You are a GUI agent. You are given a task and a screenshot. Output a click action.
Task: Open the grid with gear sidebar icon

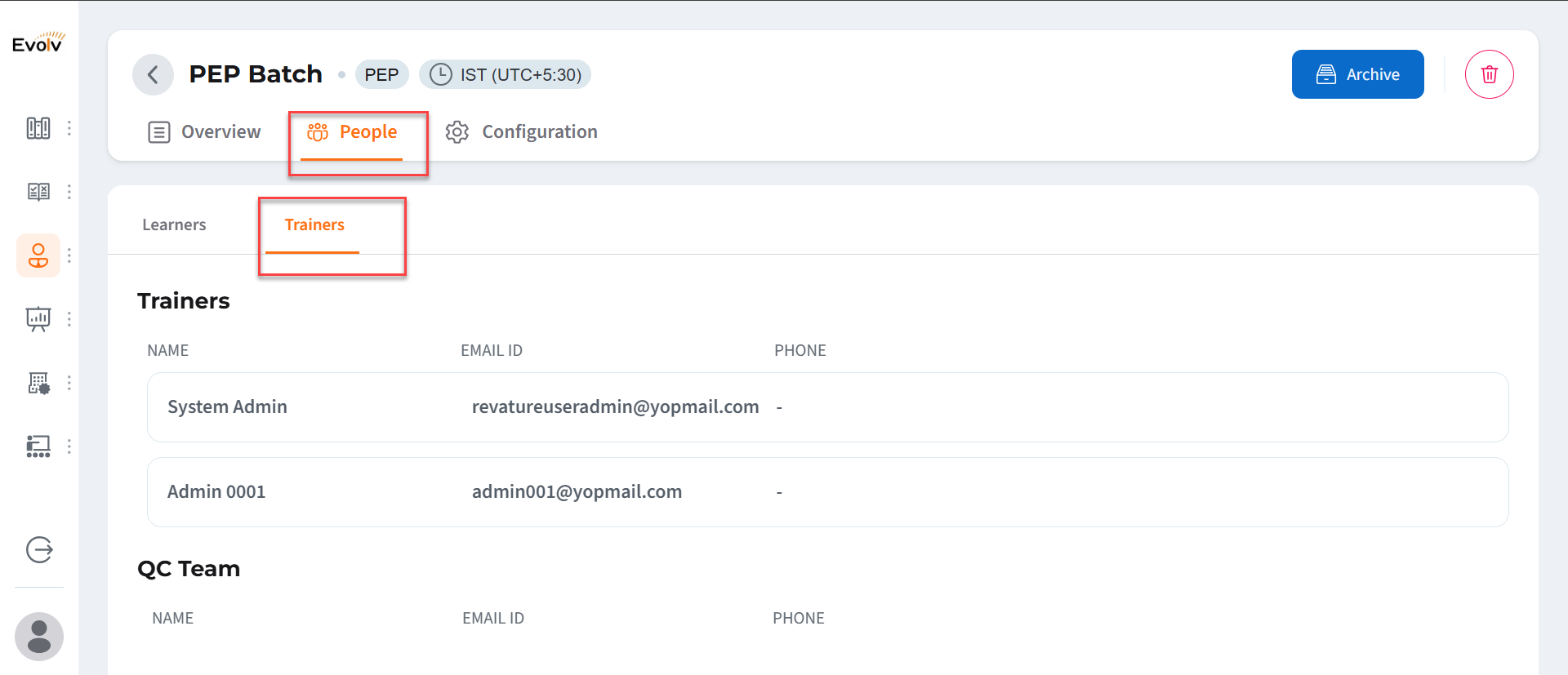(38, 383)
